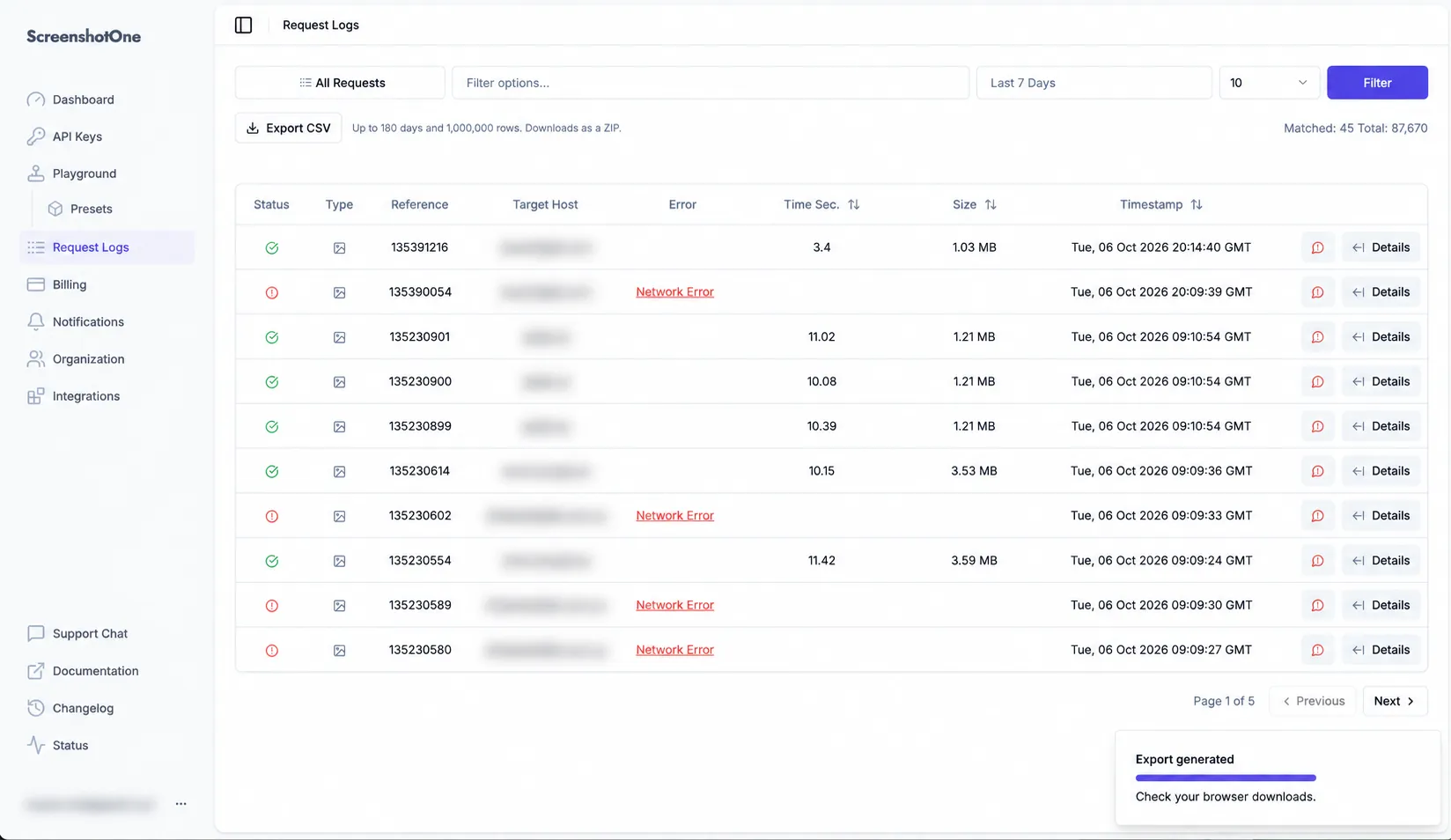Click the error status icon for 135390054
The height and width of the screenshot is (840, 1451).
point(272,292)
